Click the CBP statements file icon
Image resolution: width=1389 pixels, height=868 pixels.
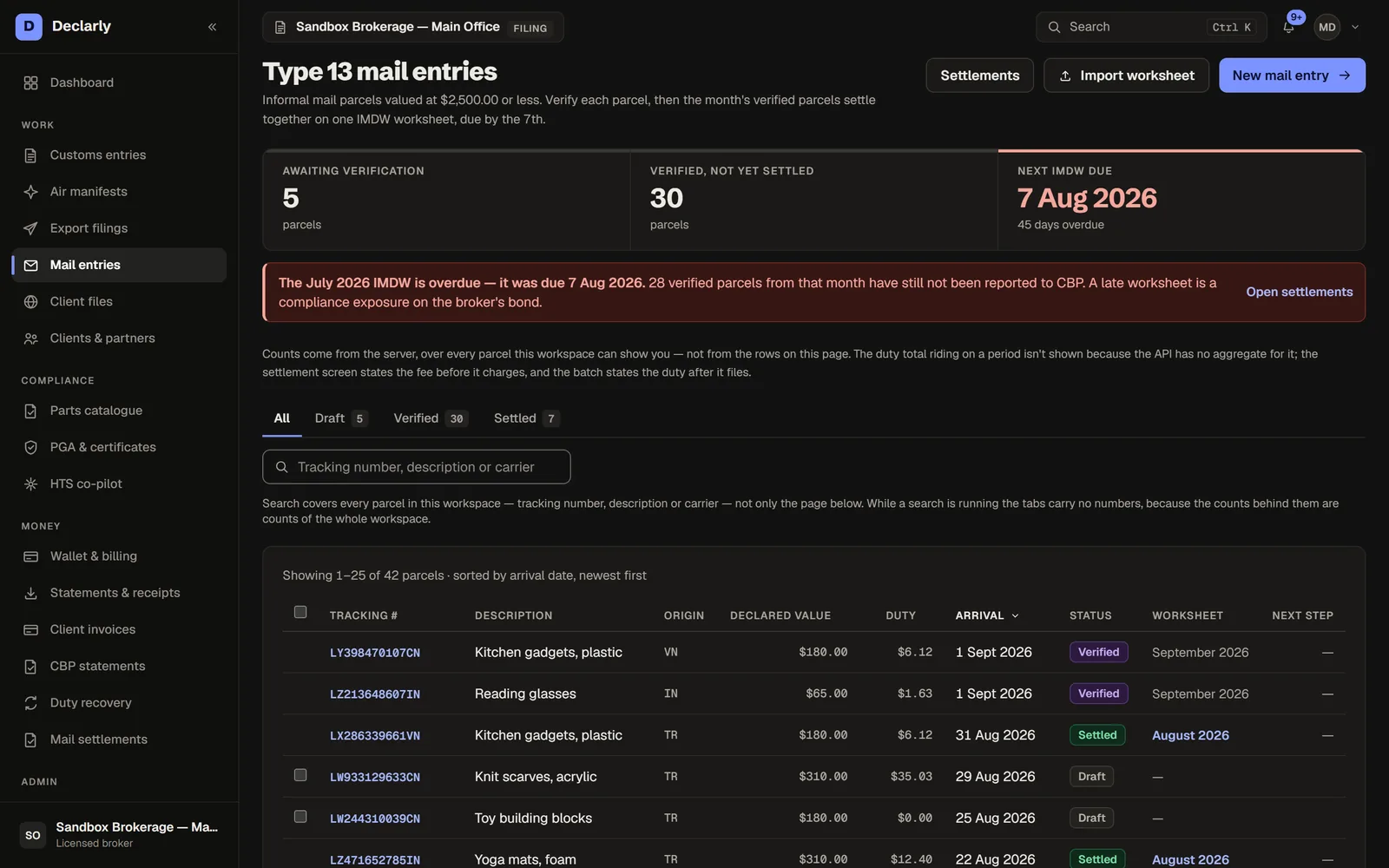(x=31, y=667)
